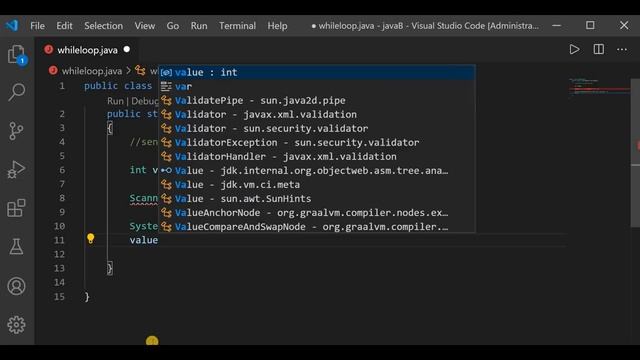Image resolution: width=640 pixels, height=360 pixels.
Task: Open Run and Debug view
Action: click(16, 169)
